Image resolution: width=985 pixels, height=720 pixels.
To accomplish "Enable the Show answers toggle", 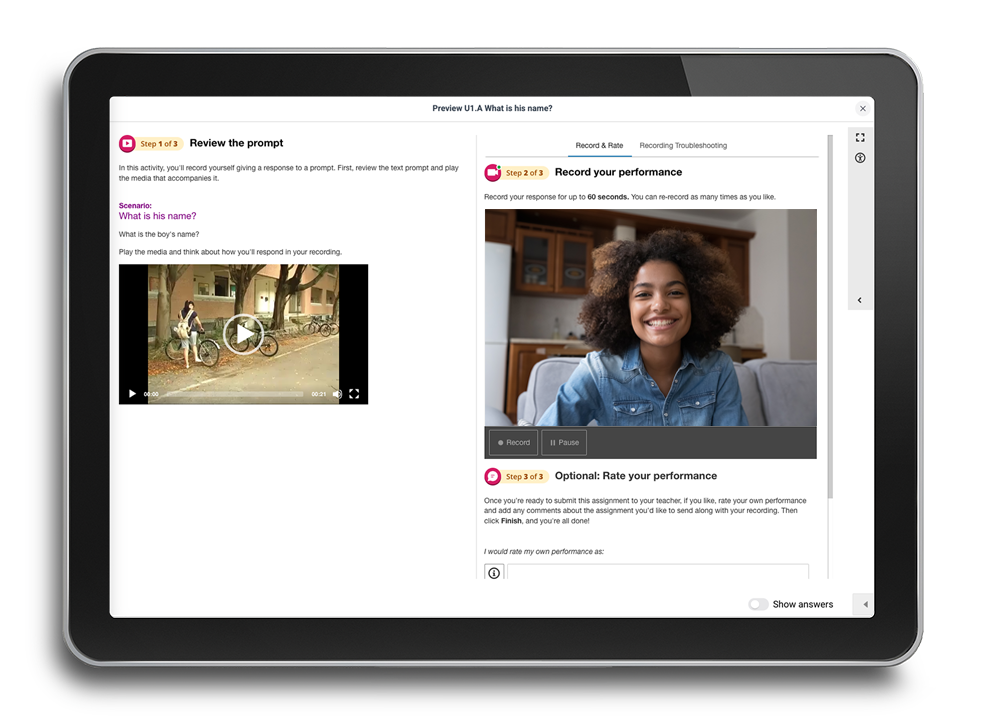I will (758, 604).
